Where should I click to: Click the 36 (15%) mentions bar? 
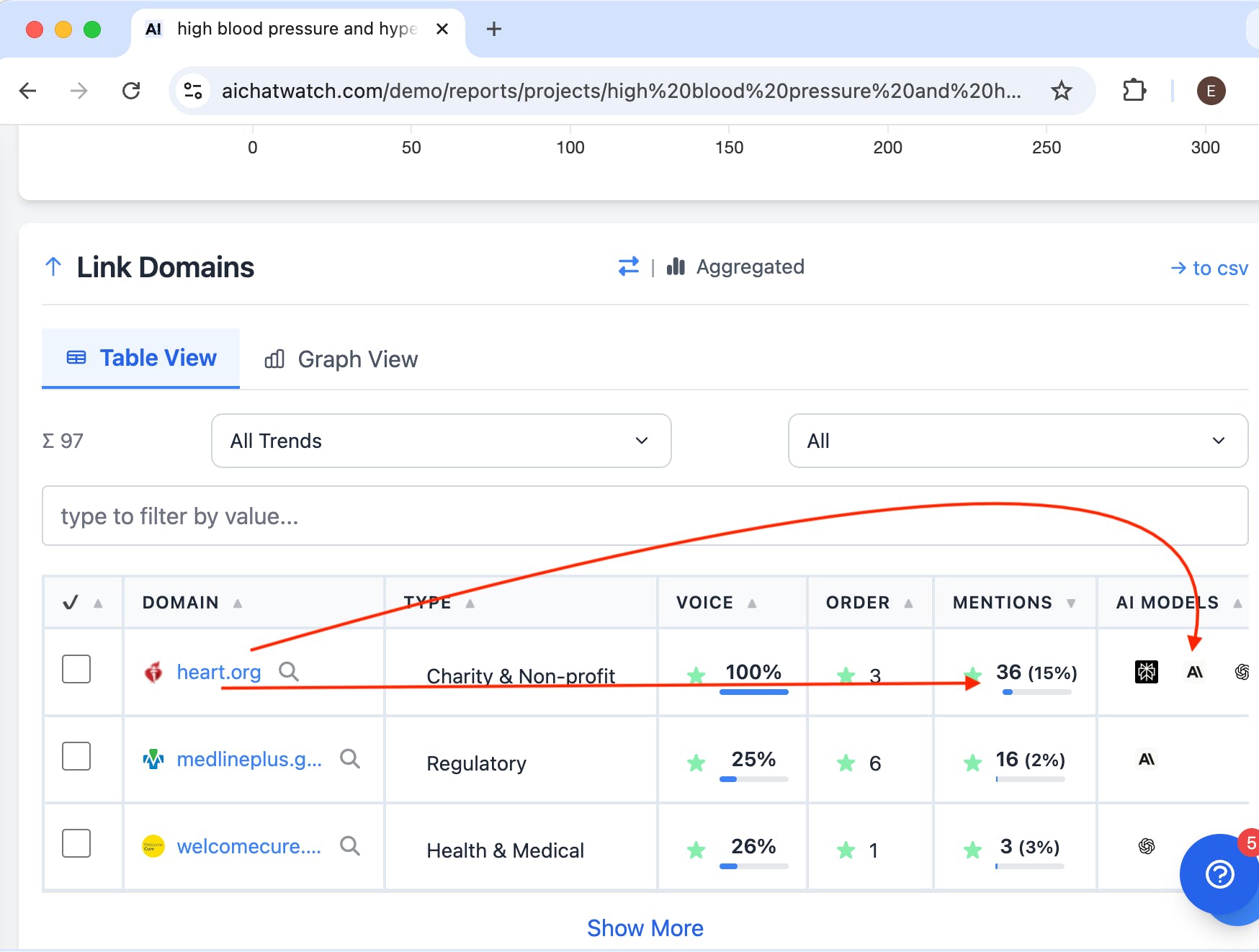[1036, 692]
